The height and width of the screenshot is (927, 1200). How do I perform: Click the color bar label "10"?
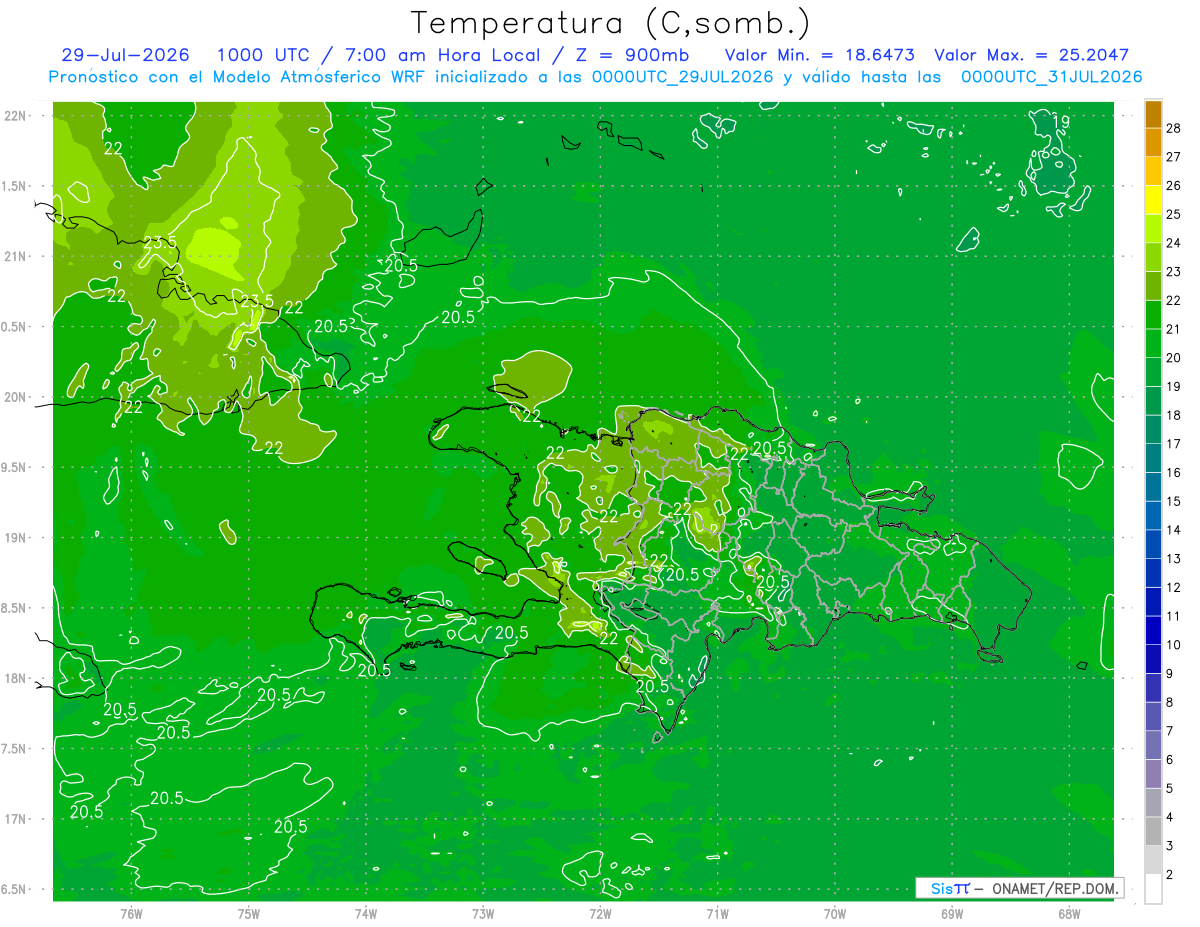(1173, 645)
